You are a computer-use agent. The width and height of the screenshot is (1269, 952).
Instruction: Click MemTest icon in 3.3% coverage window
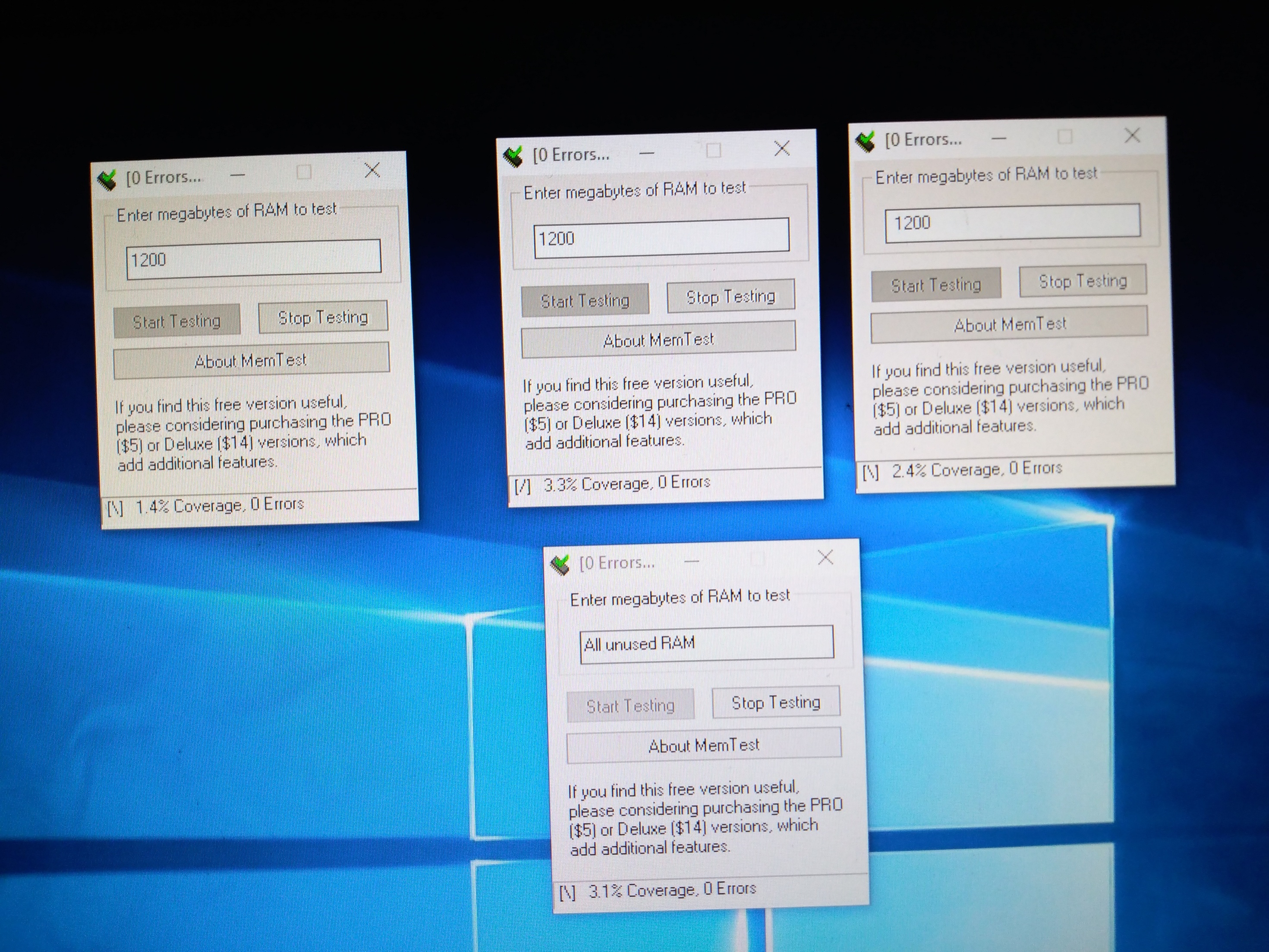513,157
